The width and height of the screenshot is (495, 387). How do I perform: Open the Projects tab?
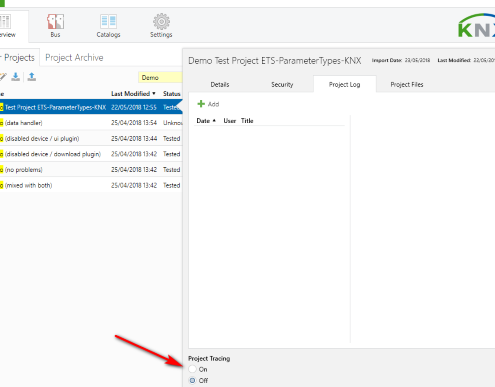pyautogui.click(x=19, y=57)
